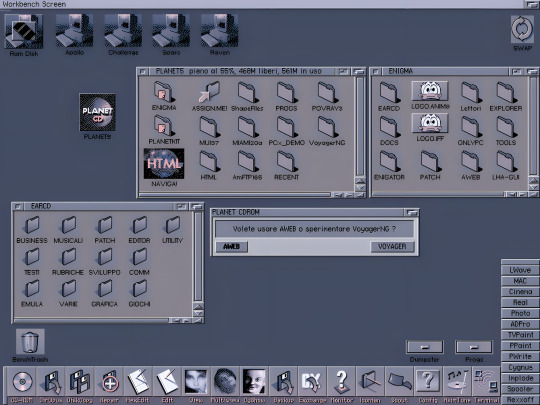Screen dimensions: 540x405
Task: Open the GIOCHI drawer in EARCD
Action: coord(139,289)
